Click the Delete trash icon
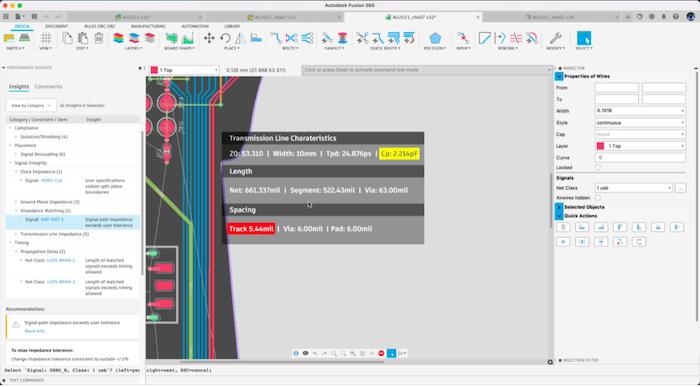 (x=99, y=38)
